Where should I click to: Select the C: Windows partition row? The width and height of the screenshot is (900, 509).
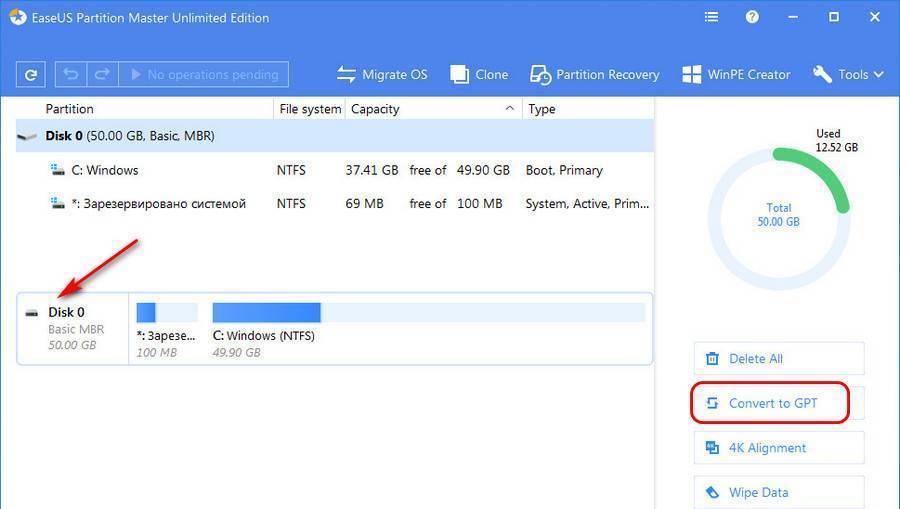coord(105,170)
